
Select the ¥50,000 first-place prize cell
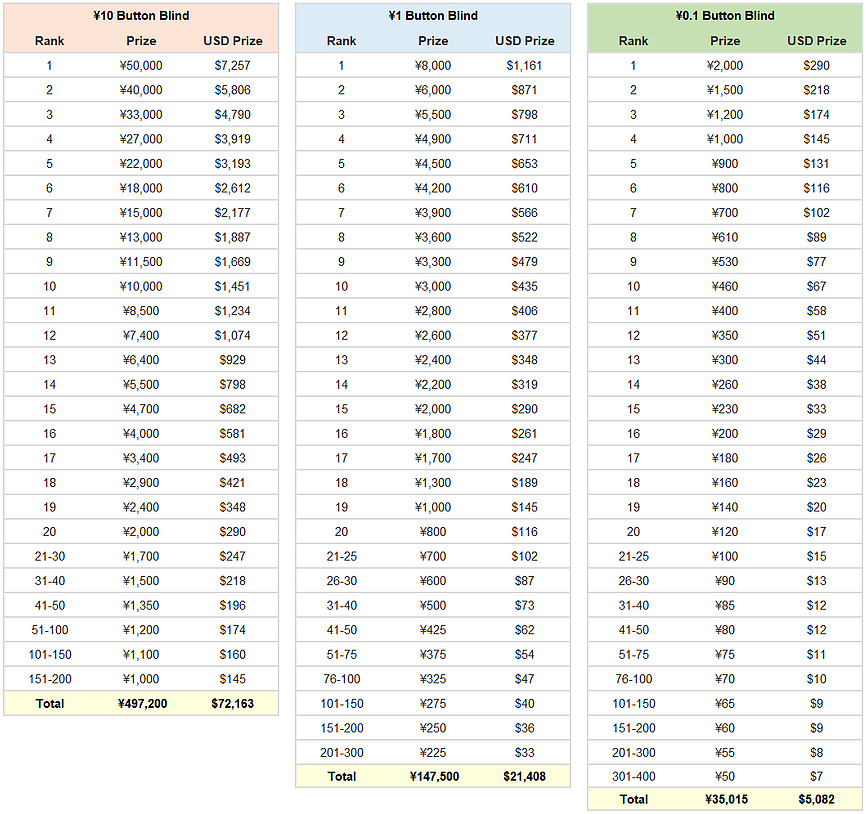click(141, 65)
